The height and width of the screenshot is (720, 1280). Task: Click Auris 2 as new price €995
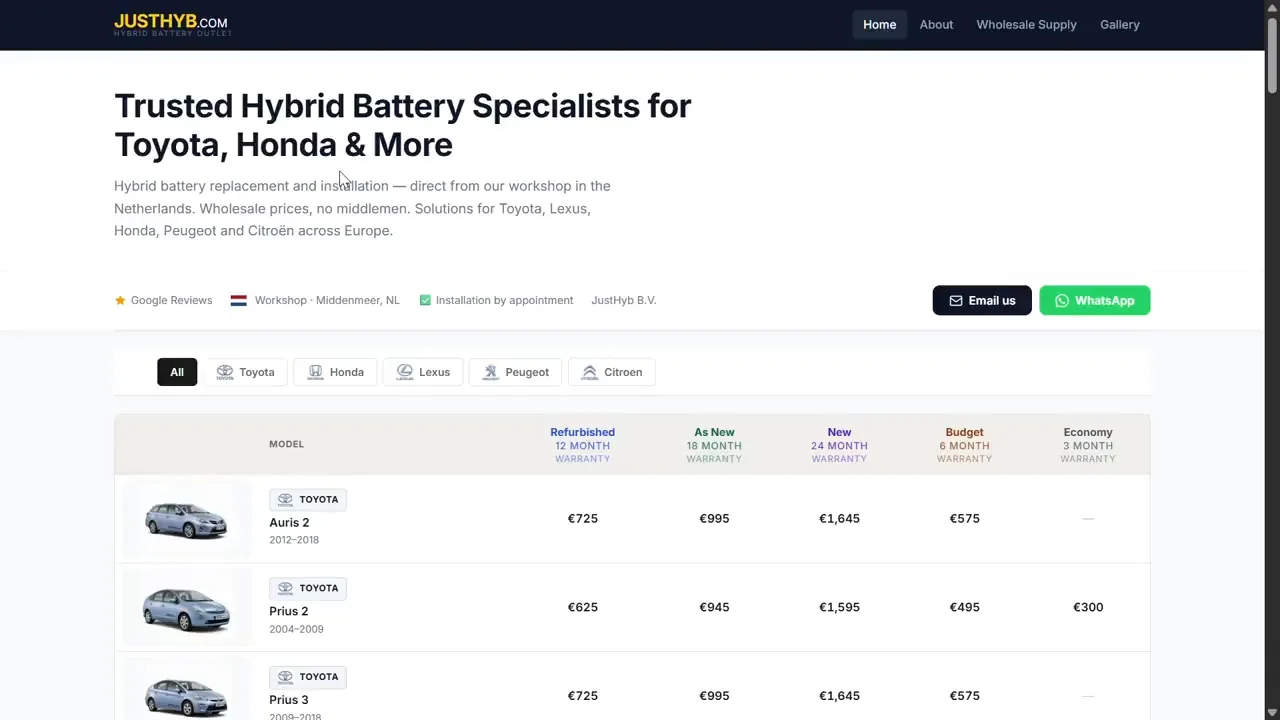click(x=714, y=518)
